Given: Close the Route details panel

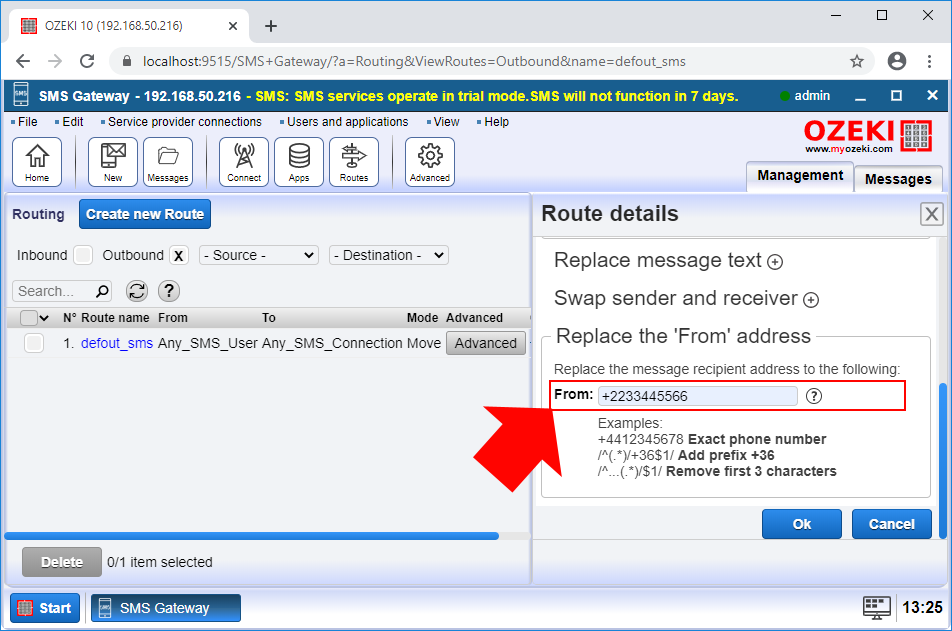Looking at the screenshot, I should [x=931, y=214].
